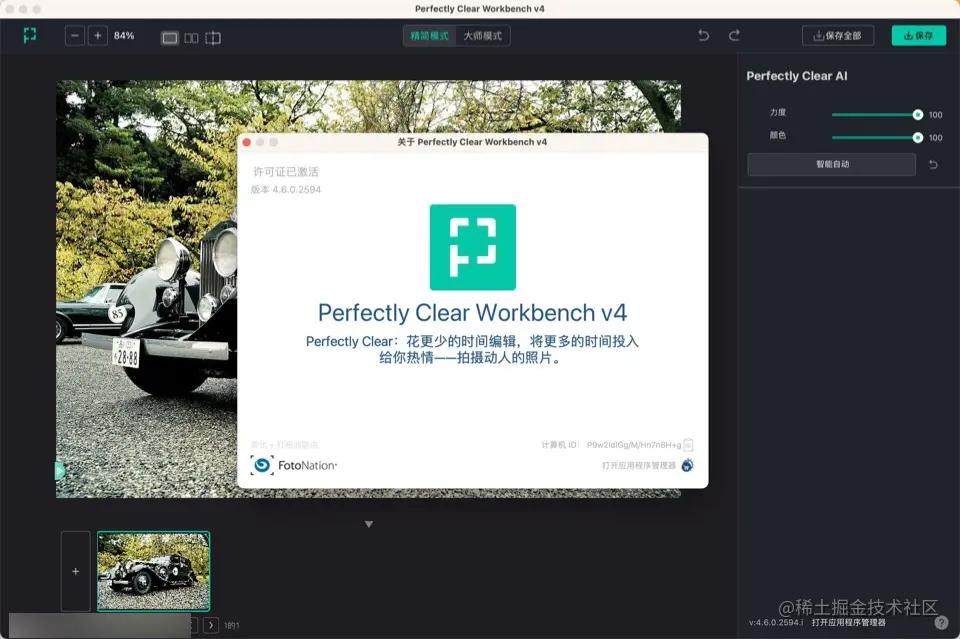Click the 许可证已激活 license status text

pyautogui.click(x=286, y=172)
